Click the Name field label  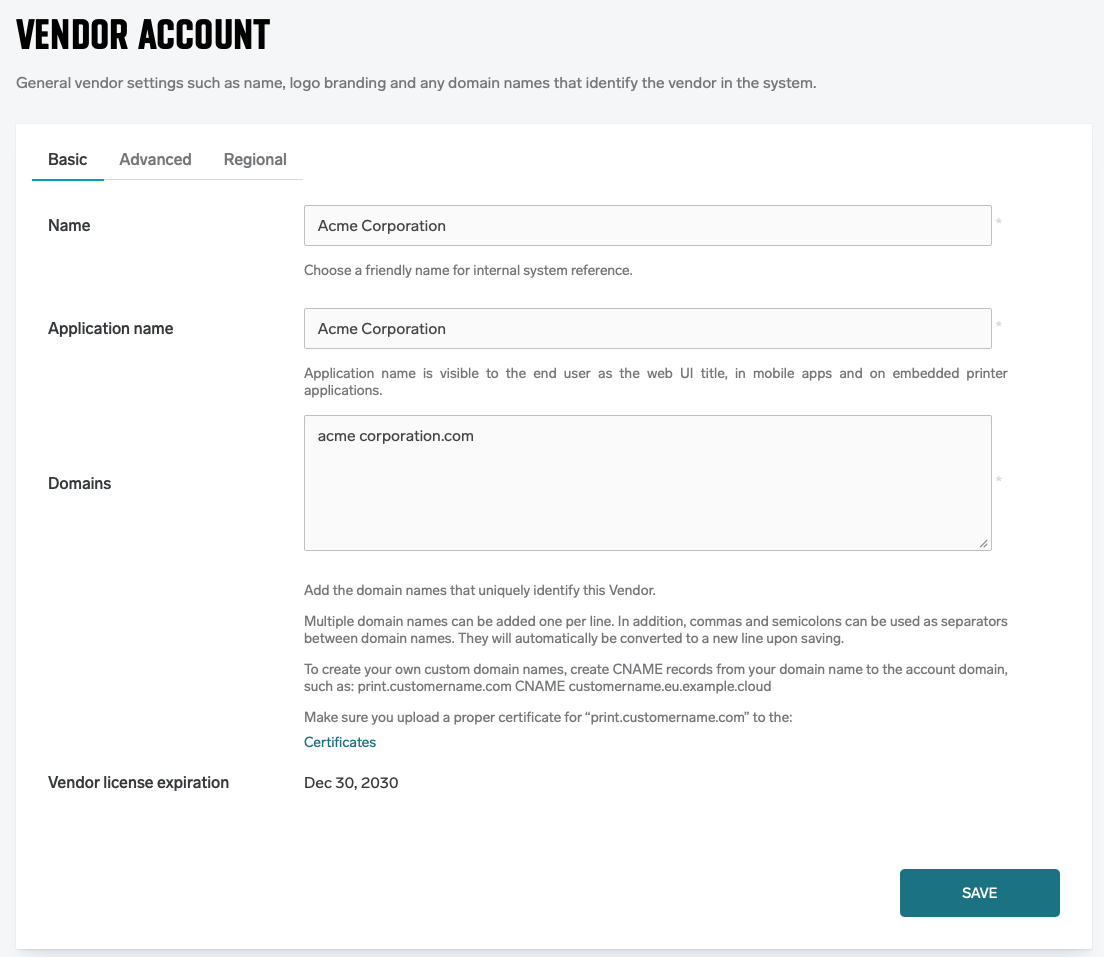pyautogui.click(x=69, y=226)
